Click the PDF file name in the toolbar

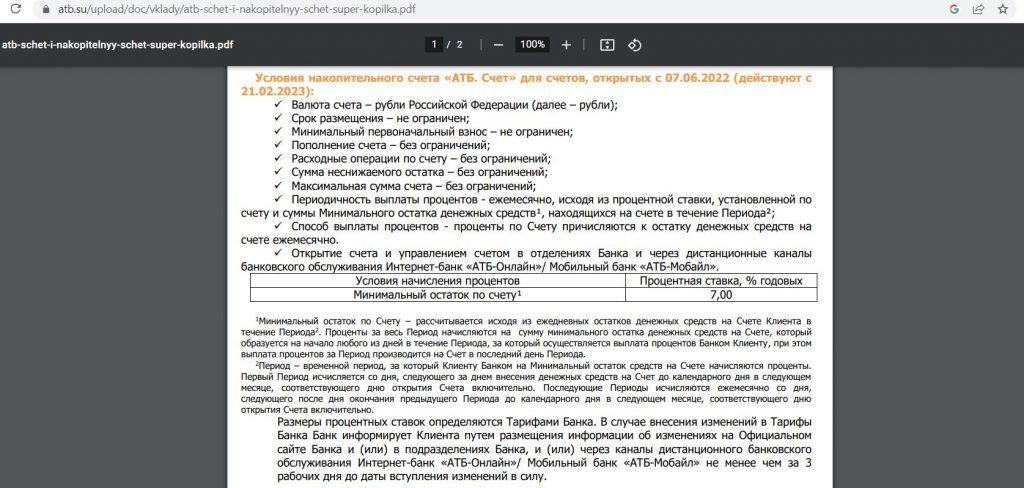coord(118,44)
